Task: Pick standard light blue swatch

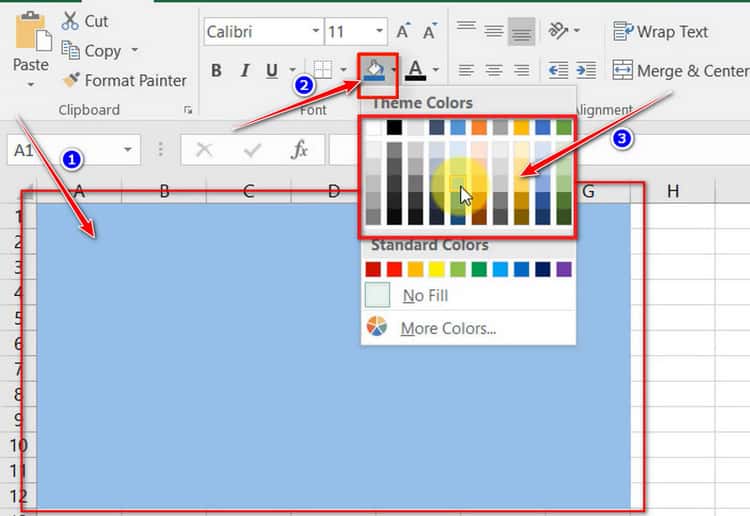Action: [500, 269]
